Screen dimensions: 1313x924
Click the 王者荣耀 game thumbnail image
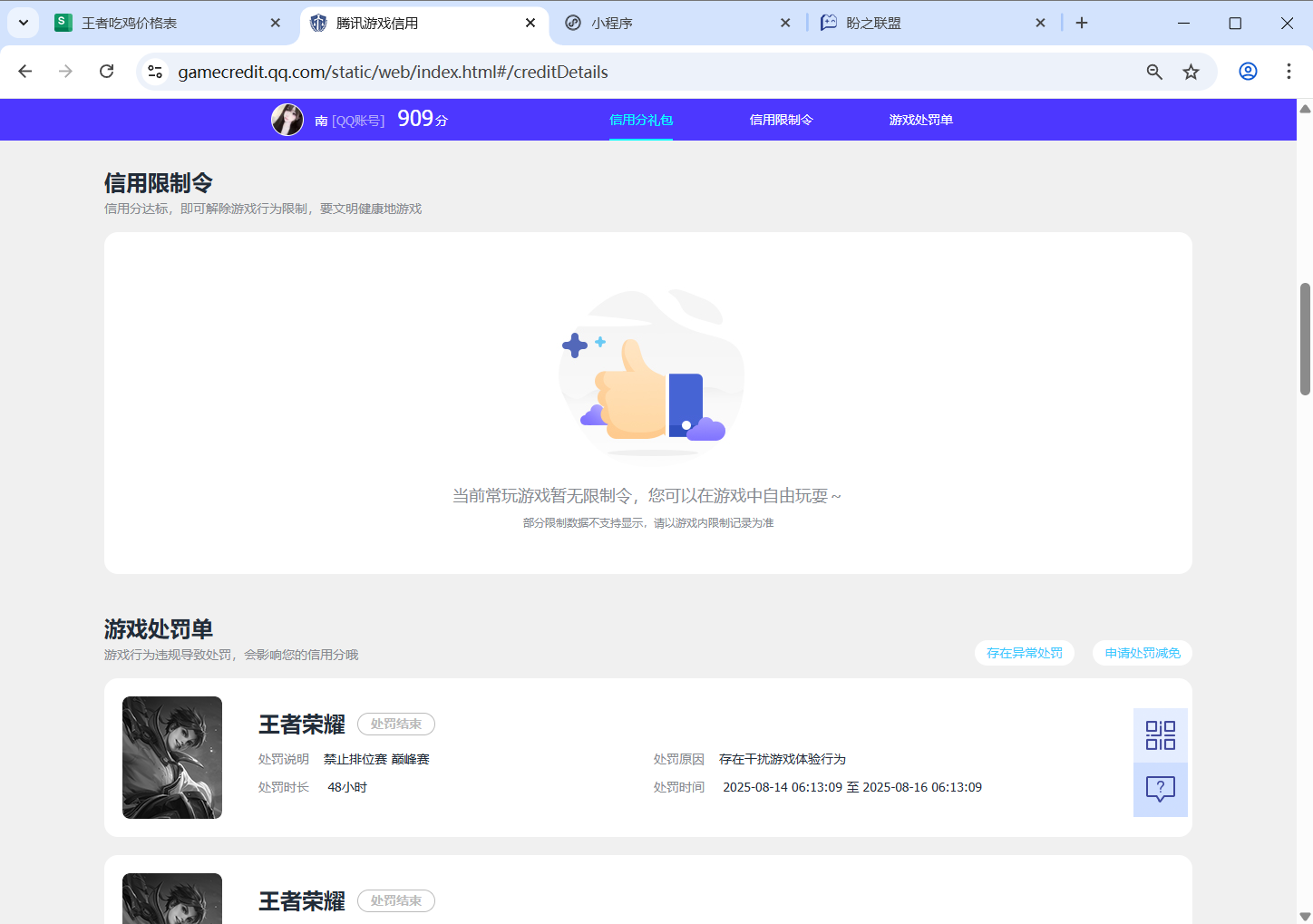coord(171,757)
